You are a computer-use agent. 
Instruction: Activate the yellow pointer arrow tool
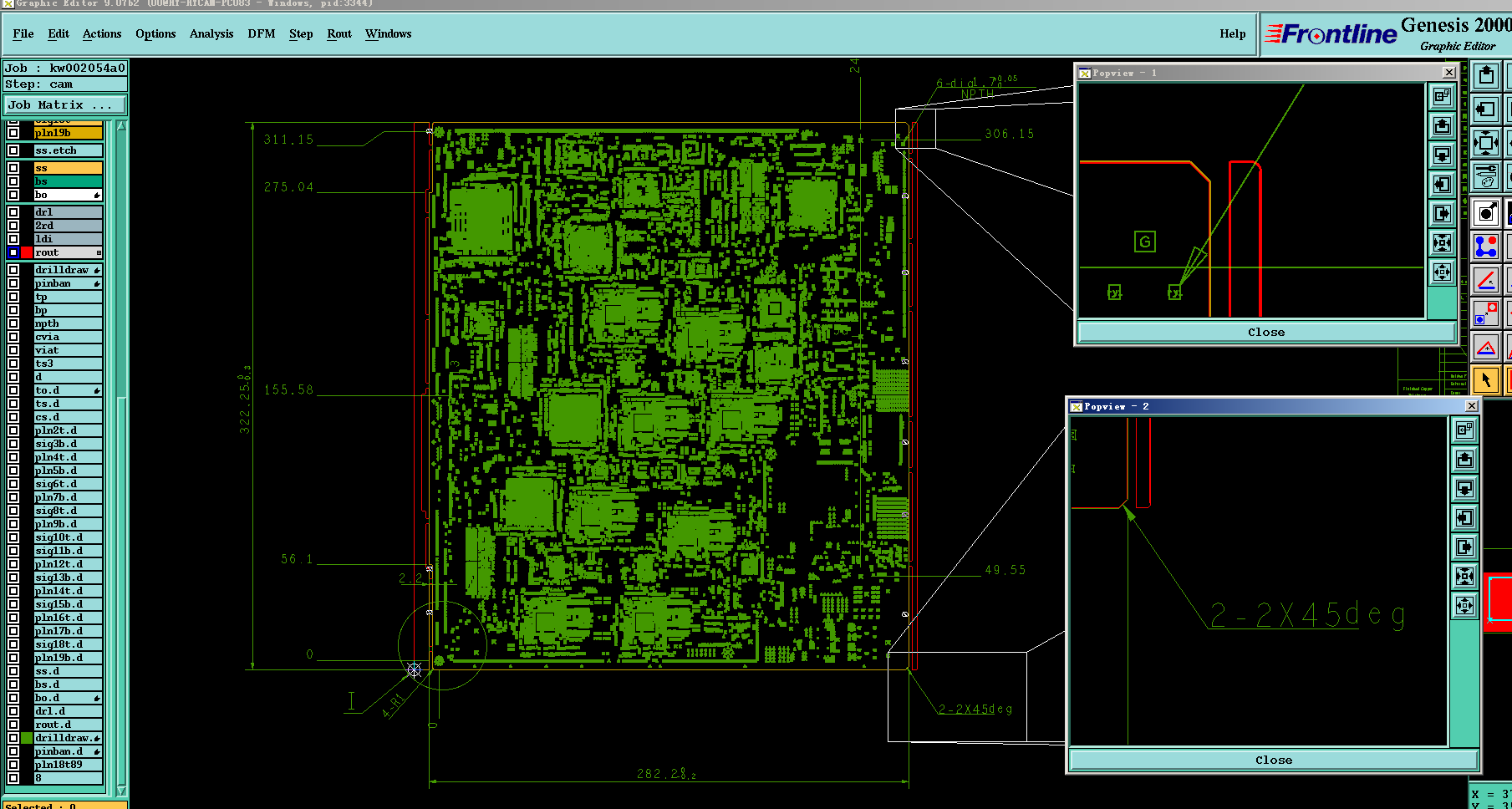coord(1485,379)
